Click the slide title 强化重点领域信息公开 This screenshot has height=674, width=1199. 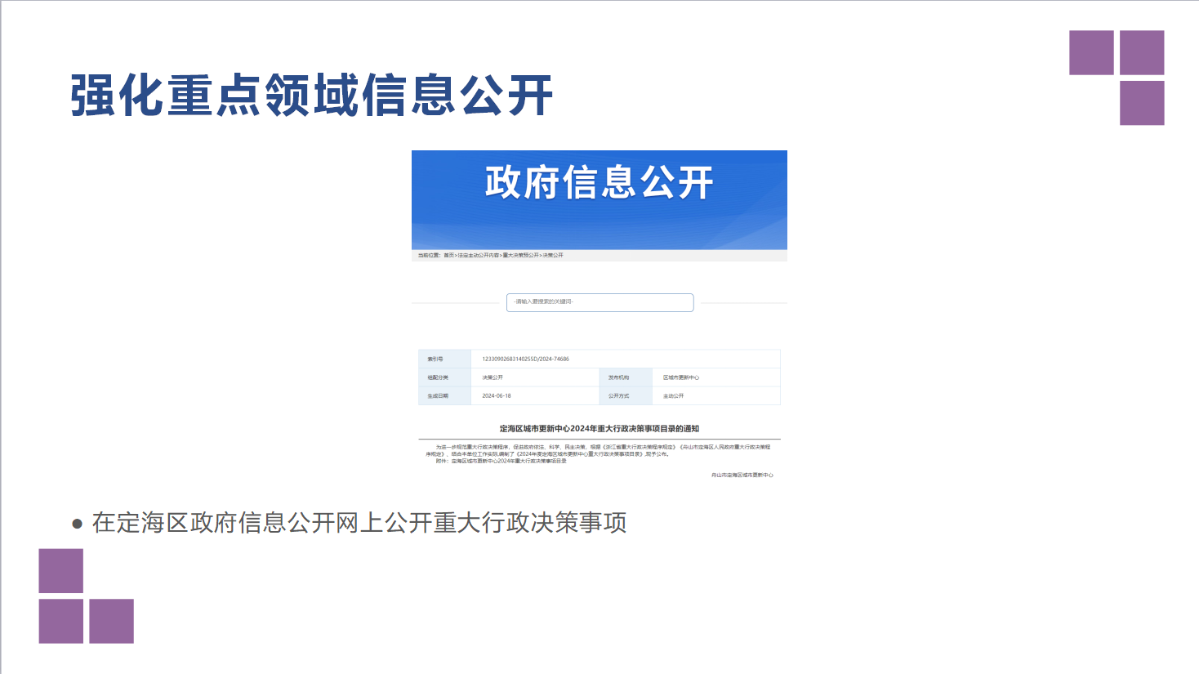click(x=311, y=95)
